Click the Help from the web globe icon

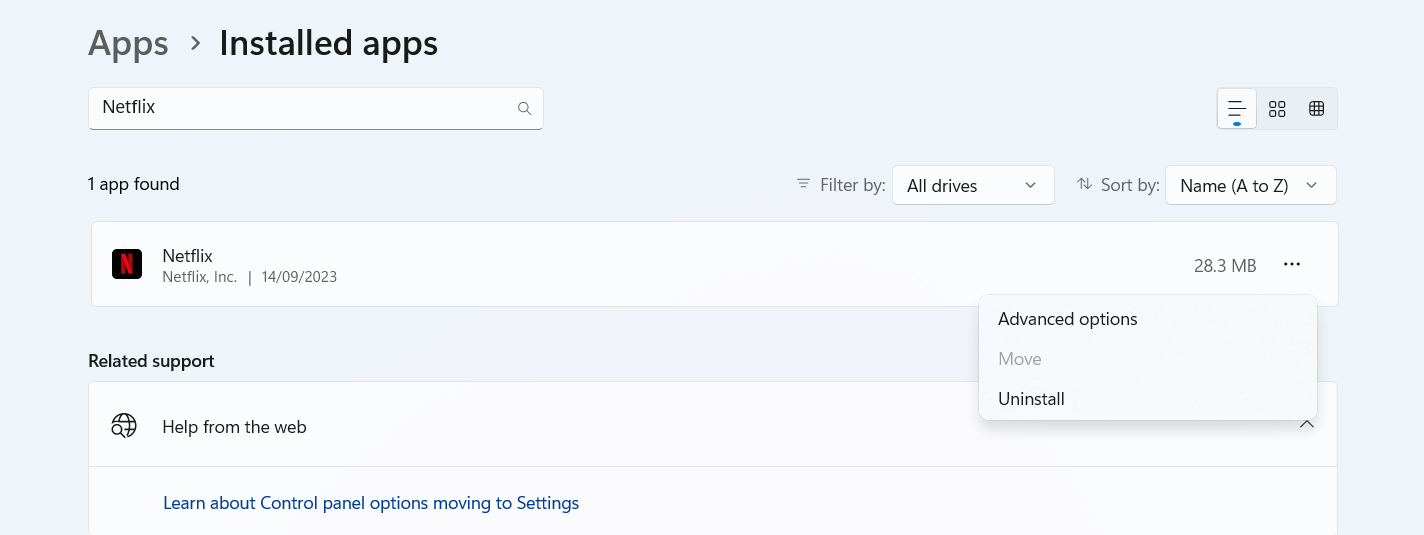[x=124, y=426]
